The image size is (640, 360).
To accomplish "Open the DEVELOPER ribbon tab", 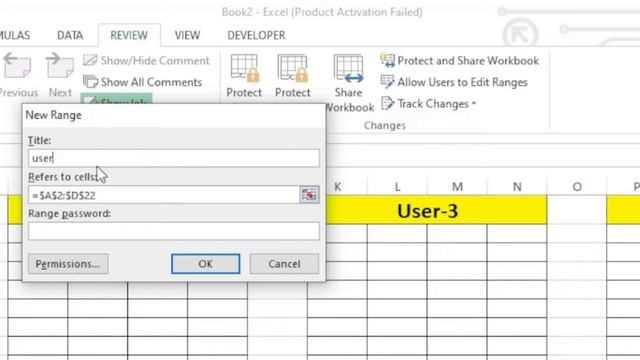I will tap(256, 36).
